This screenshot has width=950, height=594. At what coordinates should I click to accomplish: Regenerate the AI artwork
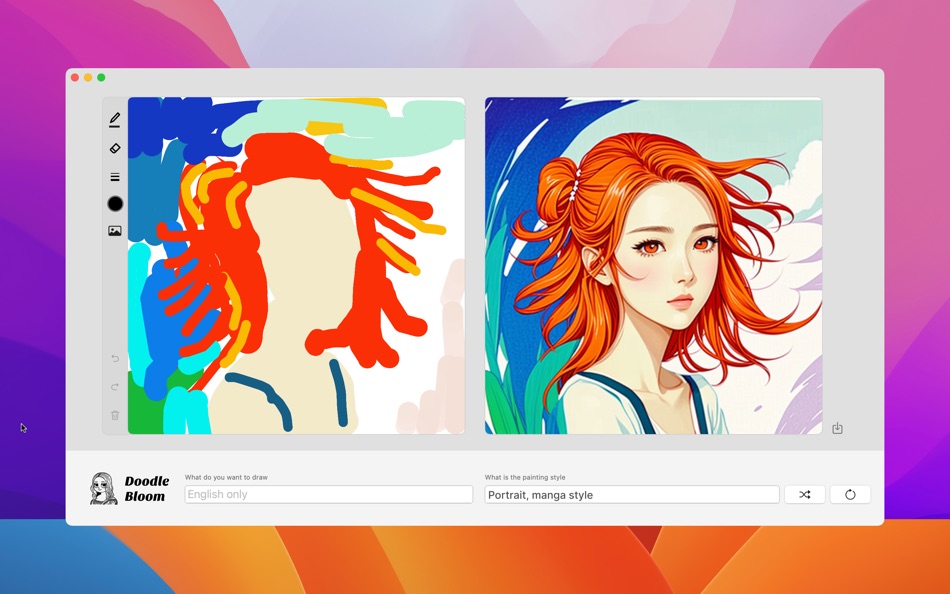click(x=849, y=494)
